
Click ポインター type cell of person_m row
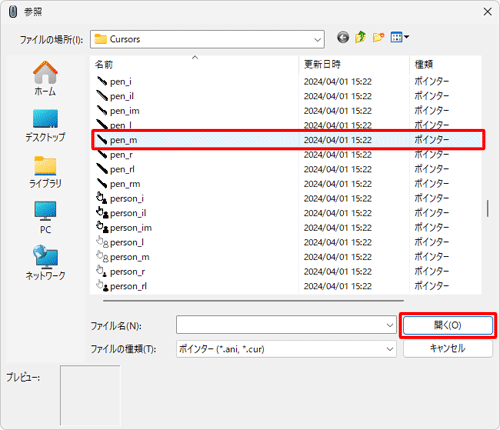click(x=432, y=257)
